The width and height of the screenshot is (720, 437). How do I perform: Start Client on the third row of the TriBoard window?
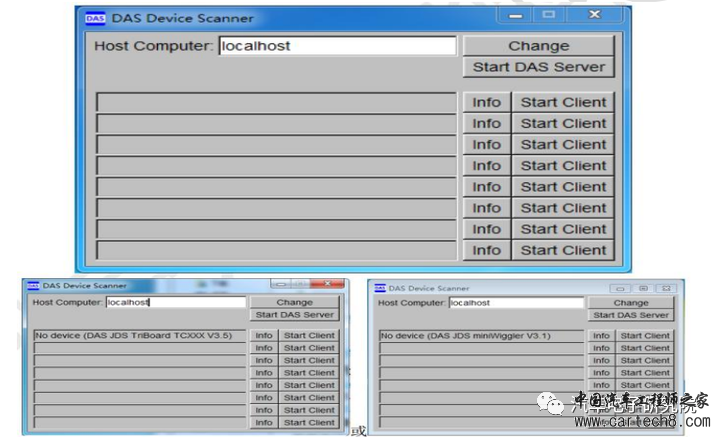click(x=309, y=360)
